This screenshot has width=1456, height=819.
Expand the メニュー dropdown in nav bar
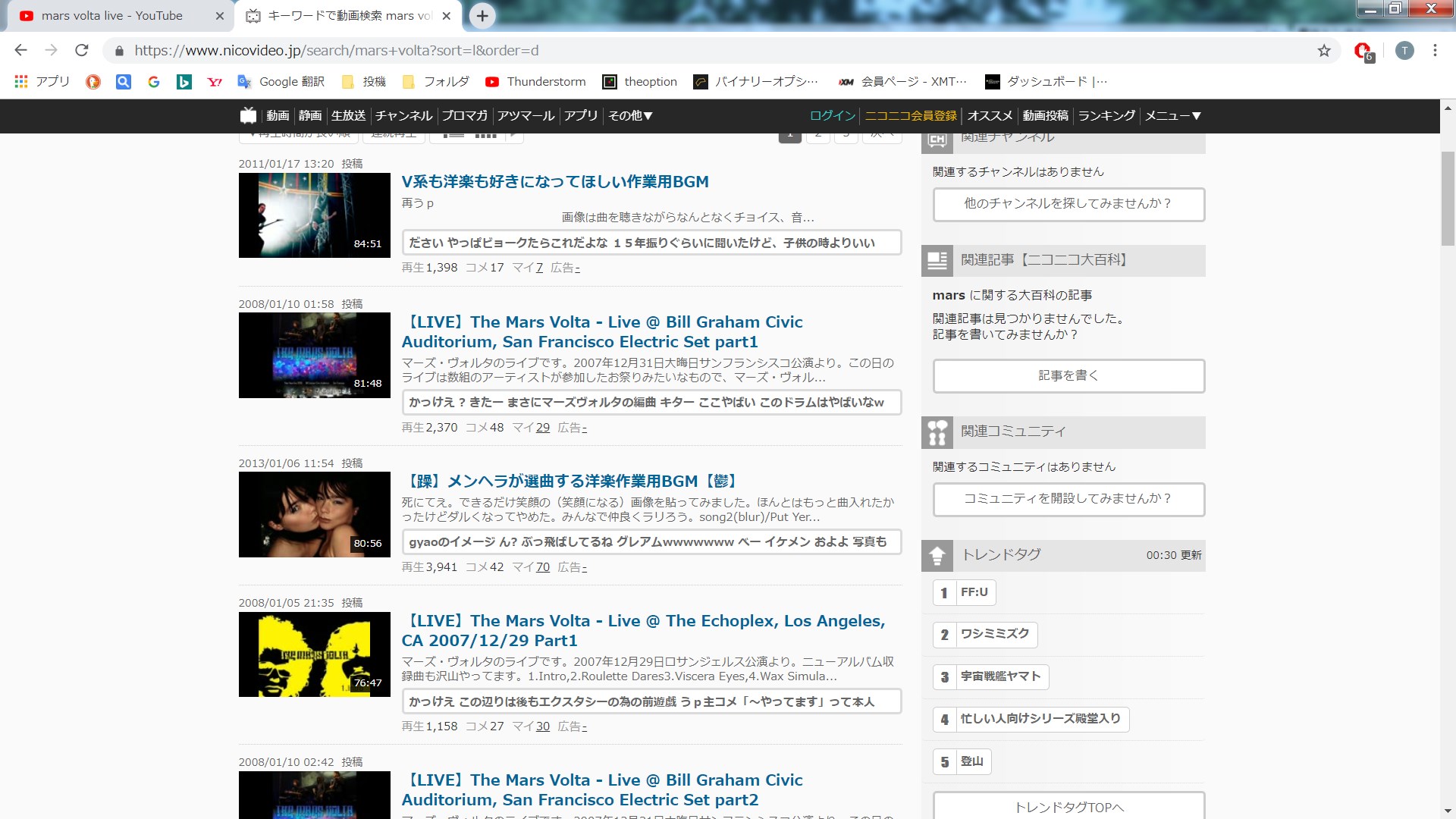point(1173,116)
